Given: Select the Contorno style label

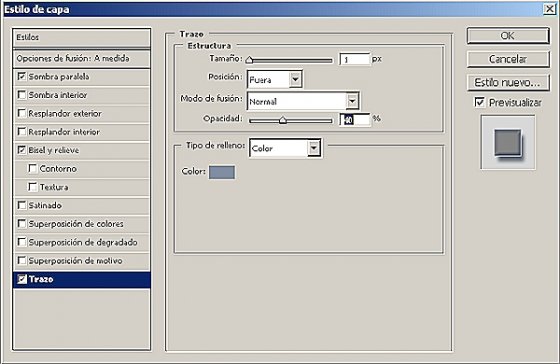Looking at the screenshot, I should point(58,169).
